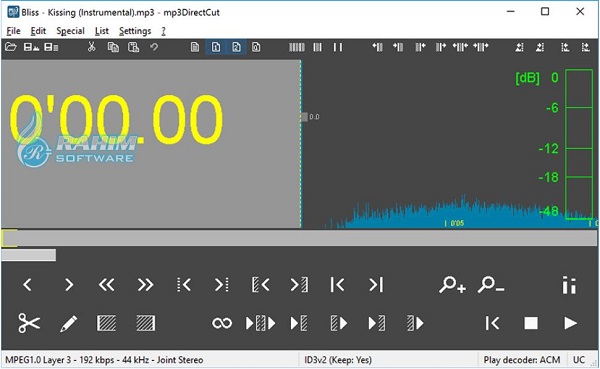Click the Zoom in magnifier icon
This screenshot has width=600, height=369.
tap(452, 285)
